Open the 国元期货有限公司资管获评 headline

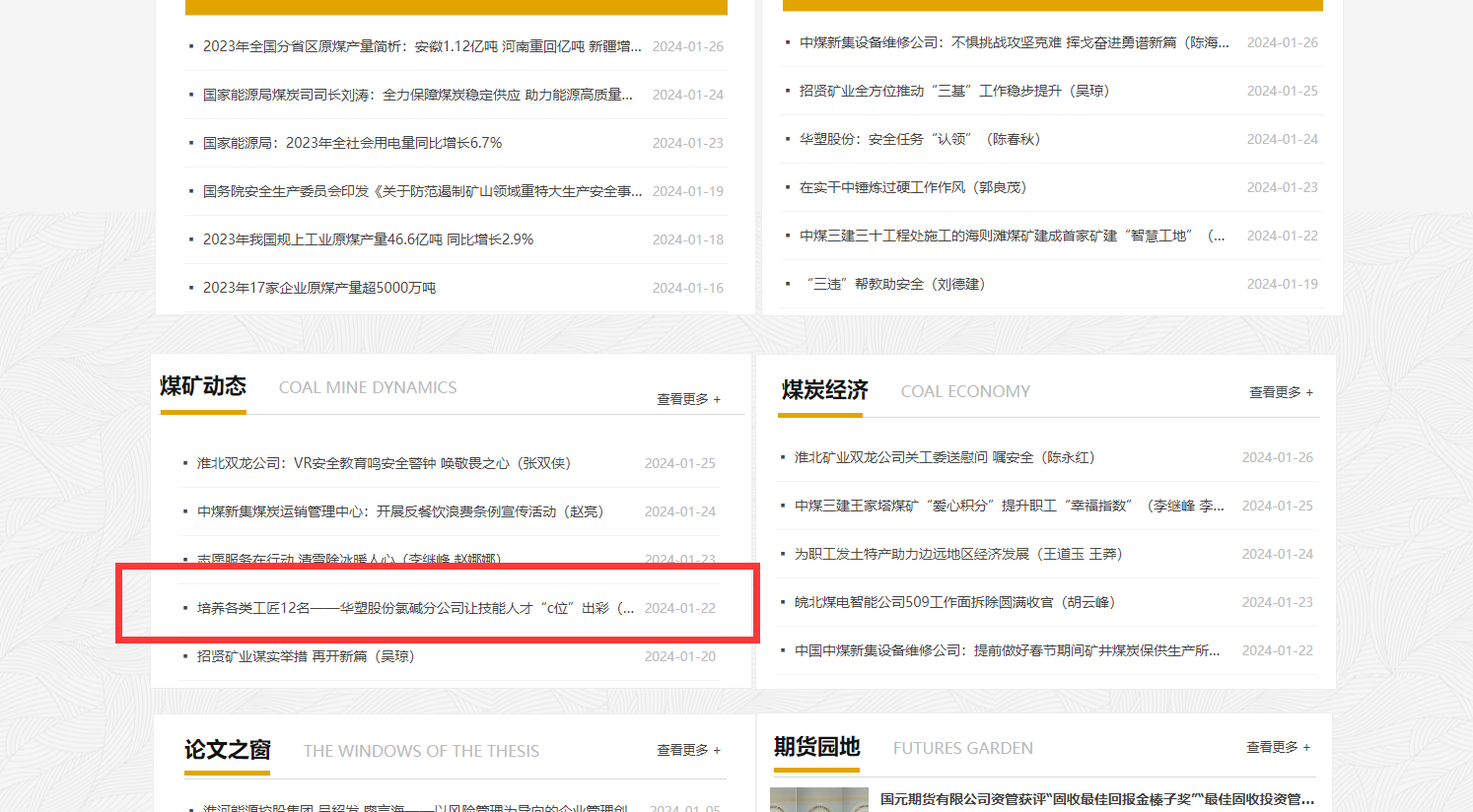coord(1096,799)
